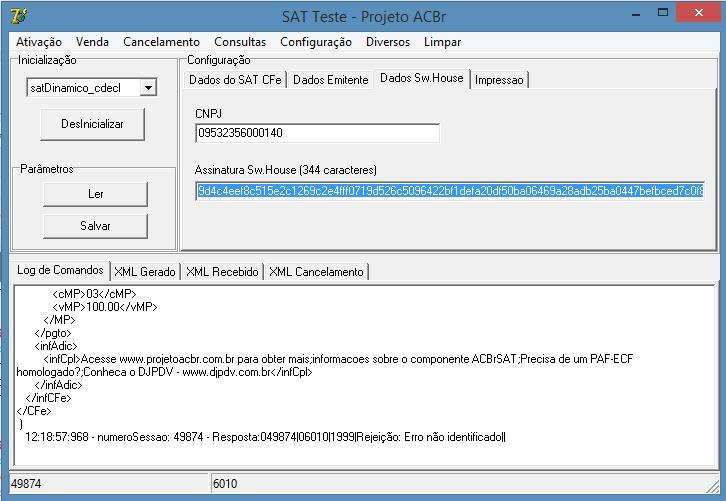Click the Assinatura Sw.House signature field
The image size is (726, 501).
click(450, 191)
